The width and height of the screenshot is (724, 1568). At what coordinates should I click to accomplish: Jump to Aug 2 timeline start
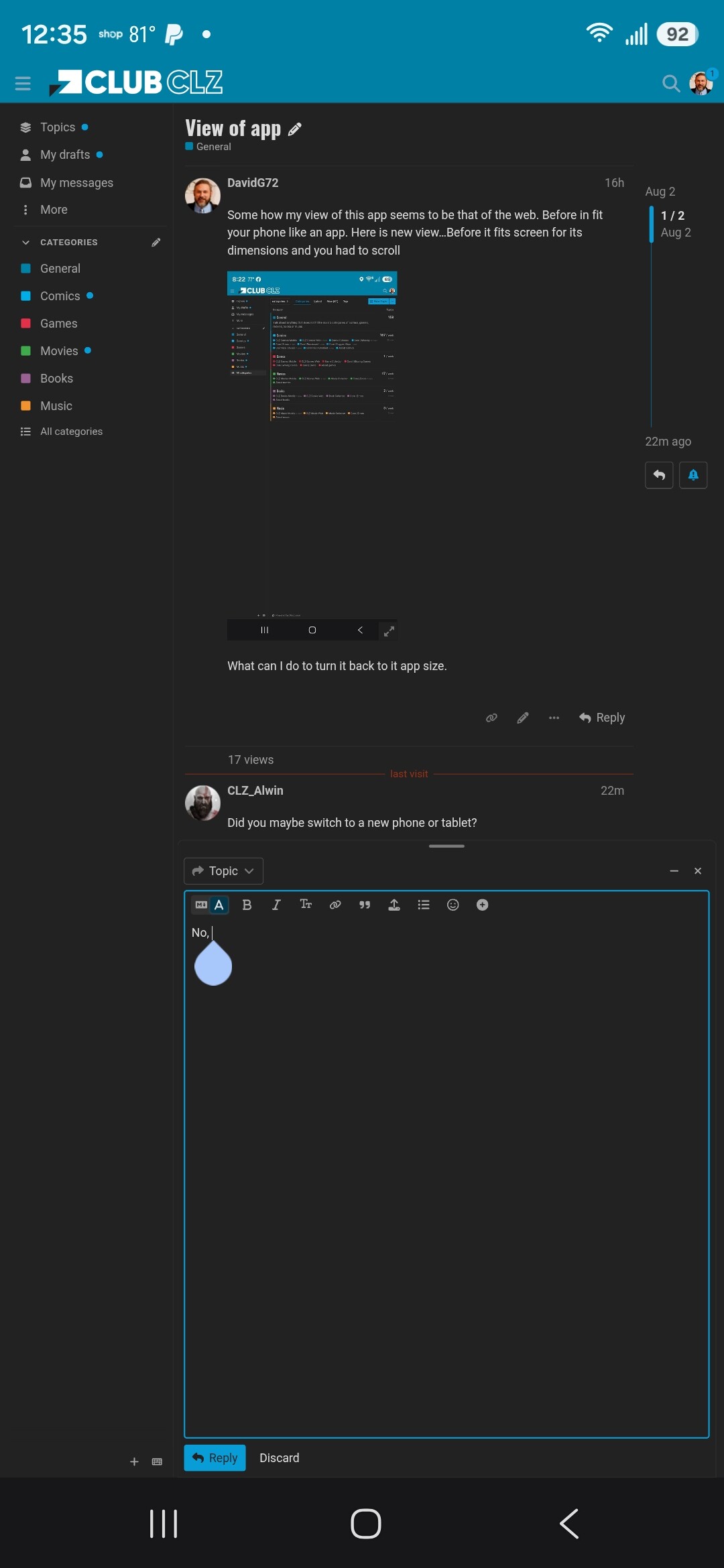[660, 192]
